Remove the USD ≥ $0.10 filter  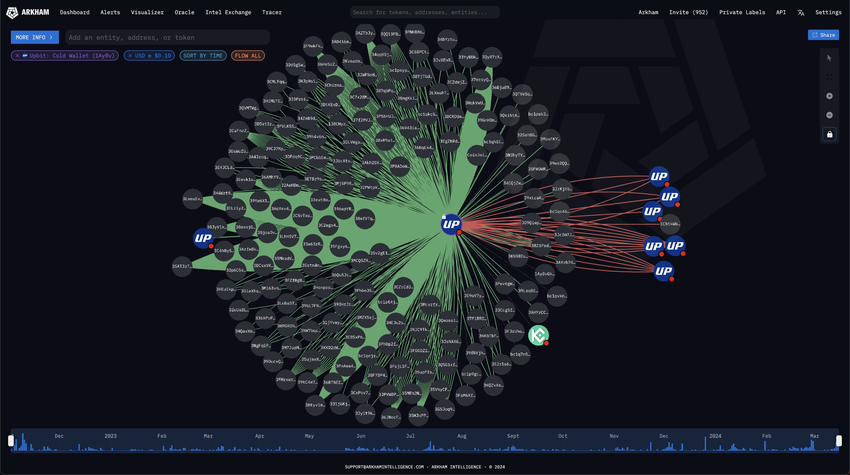(130, 55)
